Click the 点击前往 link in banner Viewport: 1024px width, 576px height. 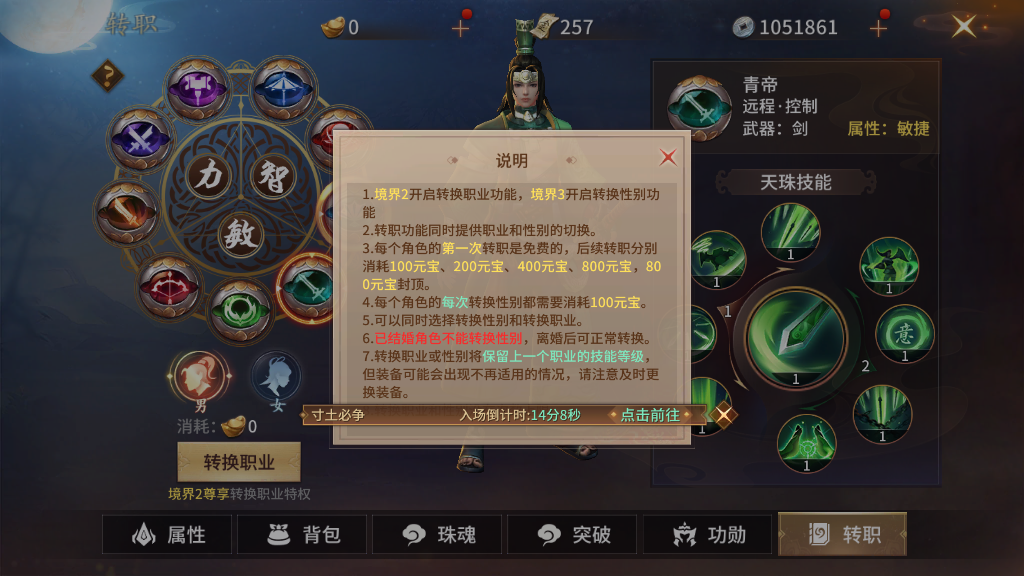pyautogui.click(x=650, y=415)
